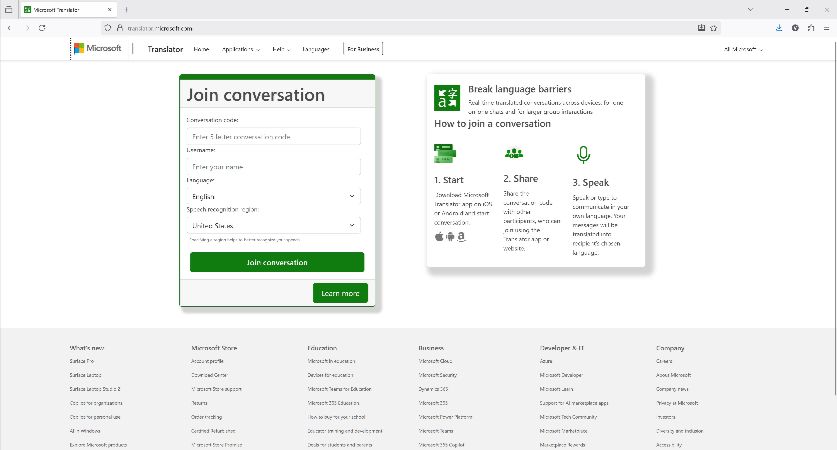Reload the page with the refresh icon
Viewport: 837px width, 450px height.
point(42,28)
